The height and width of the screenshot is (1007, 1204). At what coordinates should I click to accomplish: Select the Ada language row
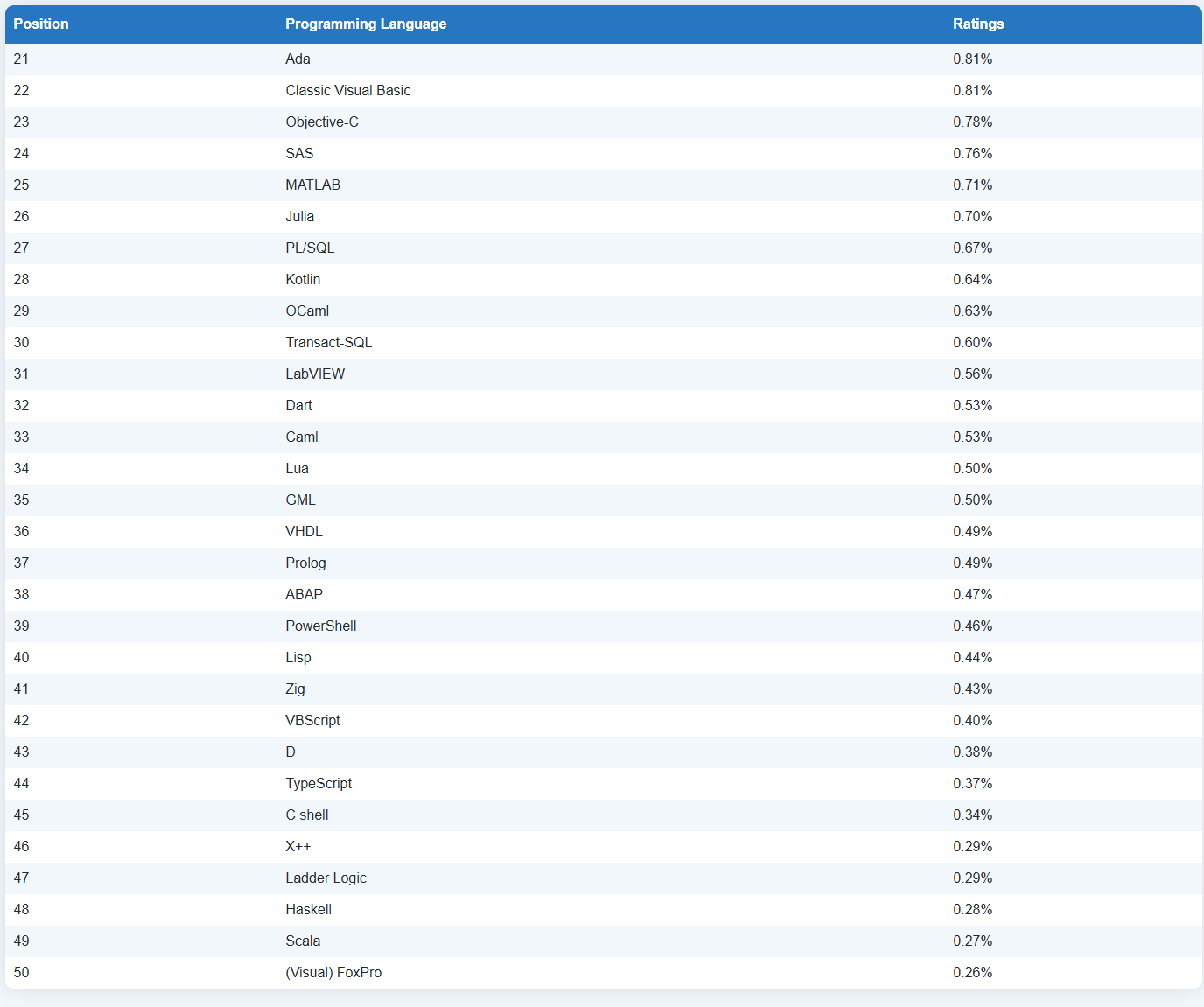(604, 59)
